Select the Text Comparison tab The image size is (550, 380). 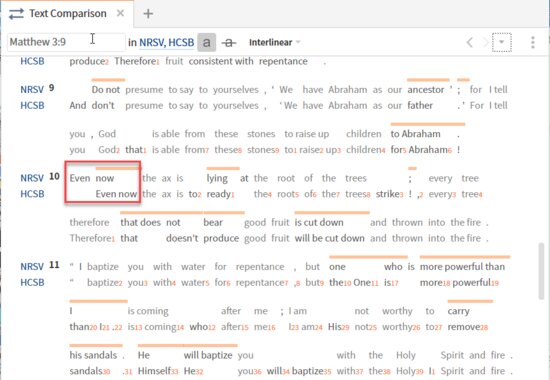[67, 13]
